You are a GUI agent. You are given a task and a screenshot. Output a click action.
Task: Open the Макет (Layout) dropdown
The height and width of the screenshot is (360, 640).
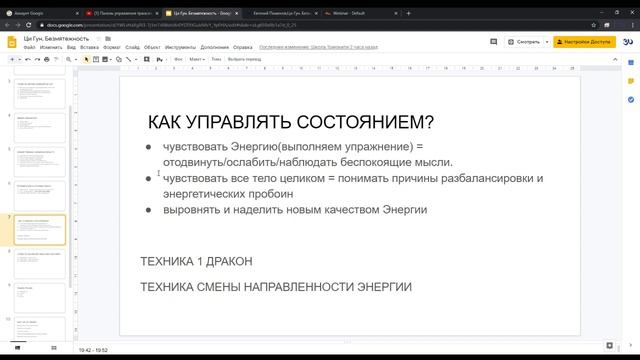pos(197,59)
